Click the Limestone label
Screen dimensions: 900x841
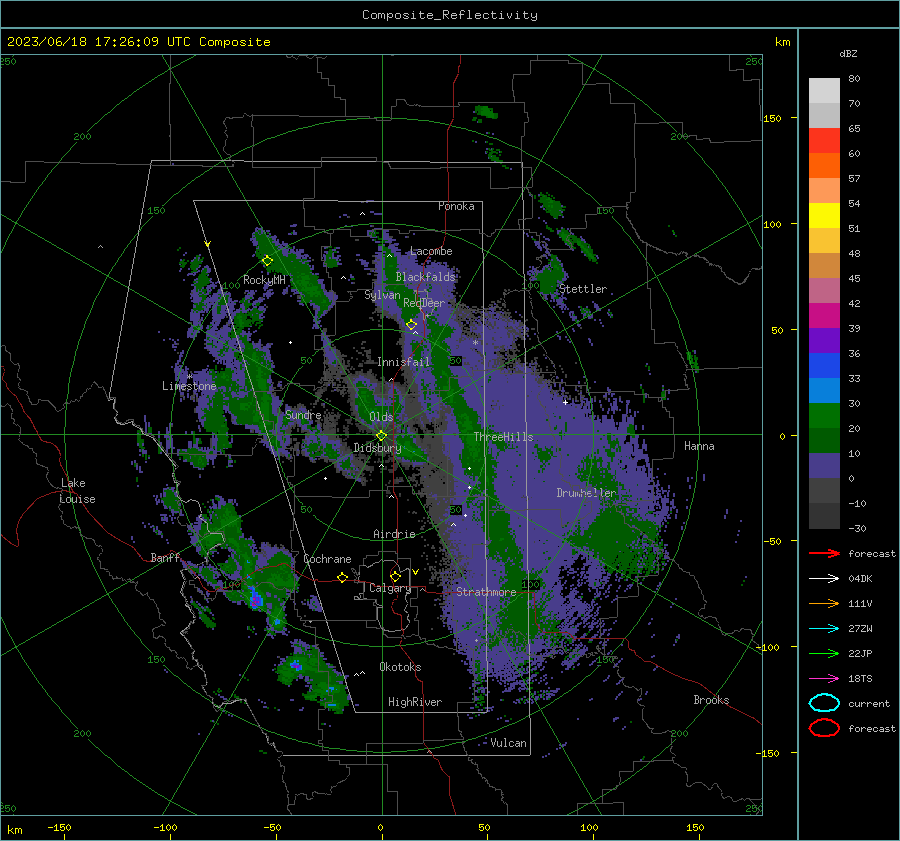click(189, 386)
